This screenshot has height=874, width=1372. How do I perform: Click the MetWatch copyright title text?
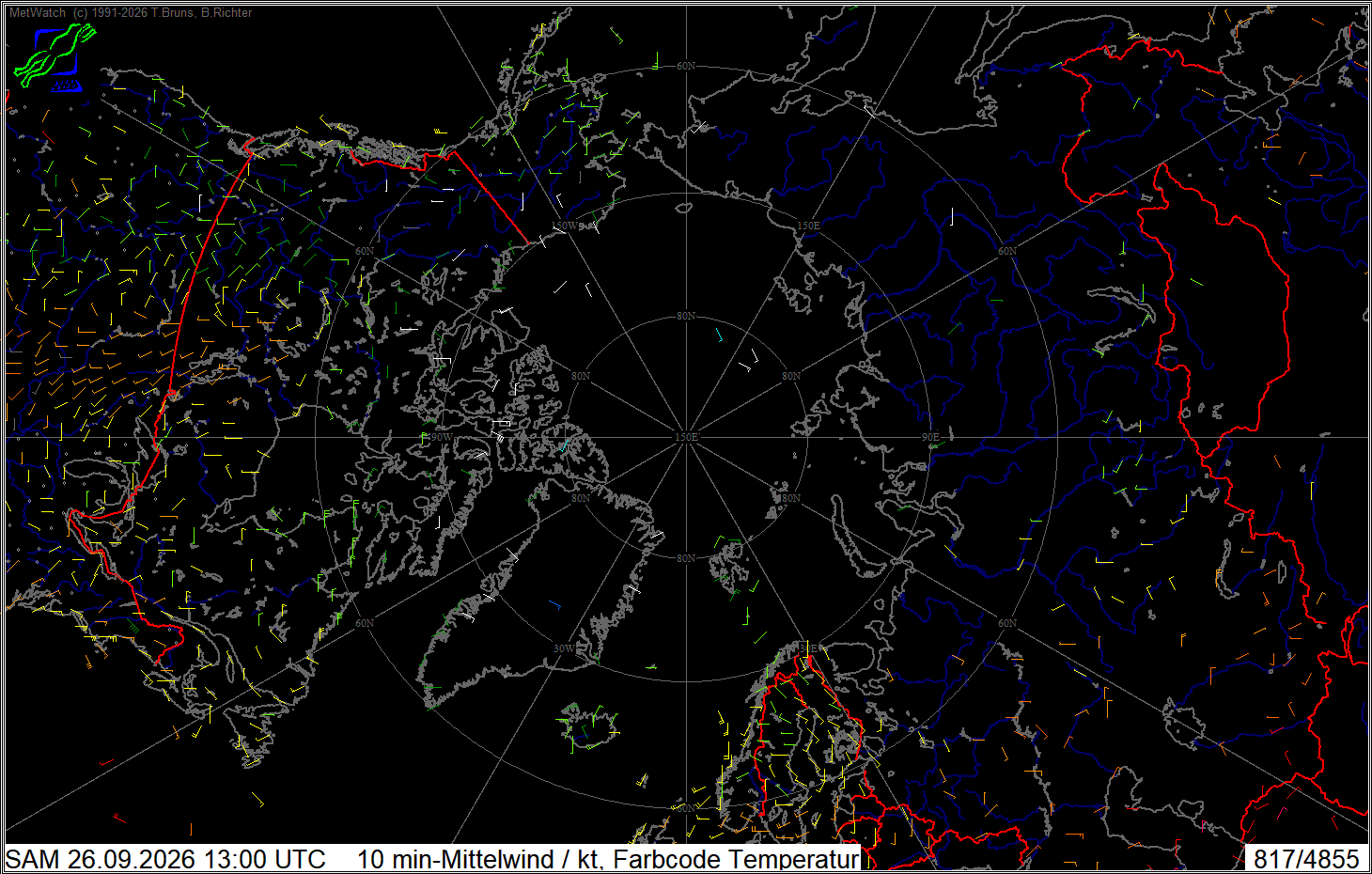click(131, 13)
